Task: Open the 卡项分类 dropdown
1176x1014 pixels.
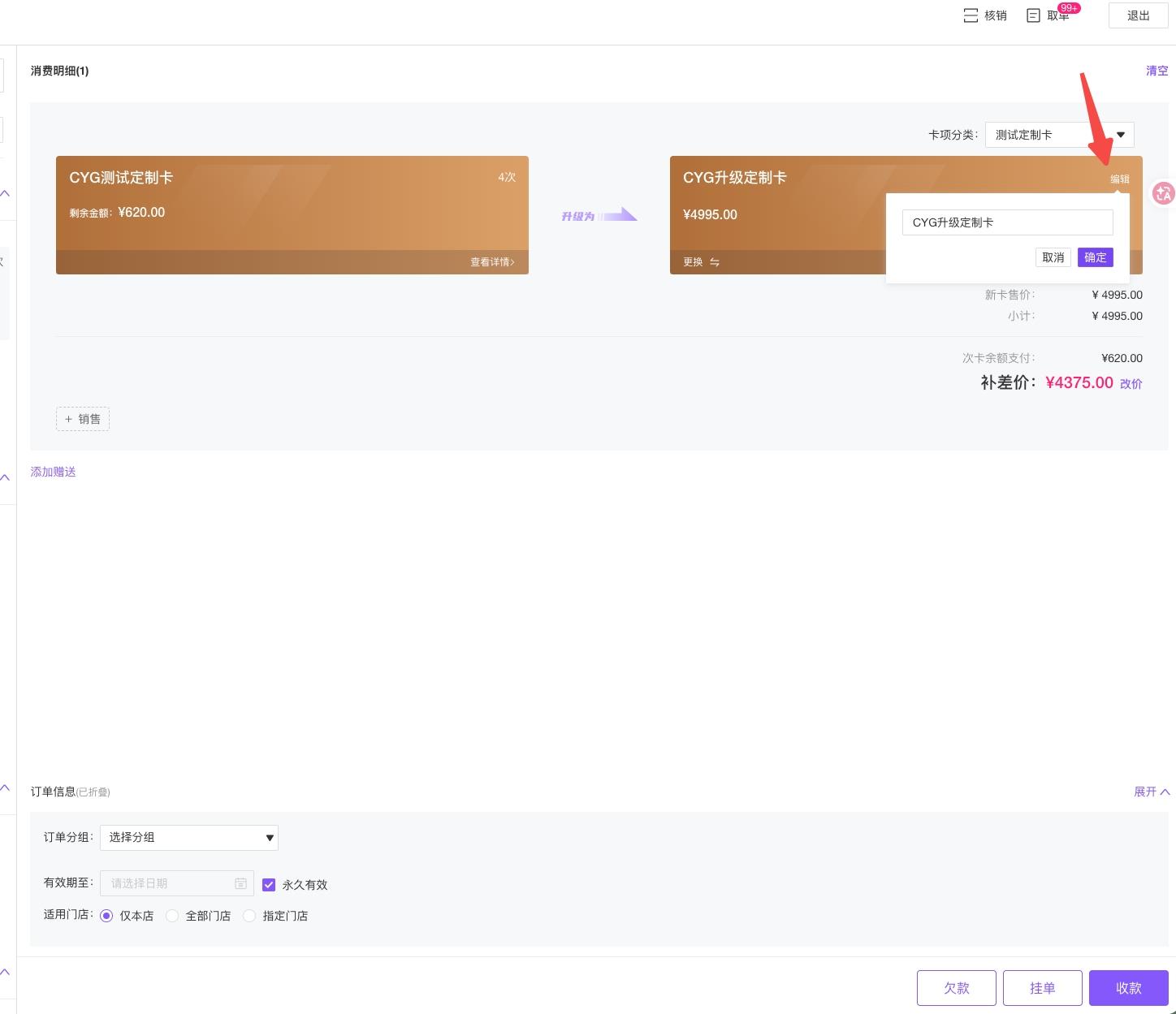Action: point(1059,135)
